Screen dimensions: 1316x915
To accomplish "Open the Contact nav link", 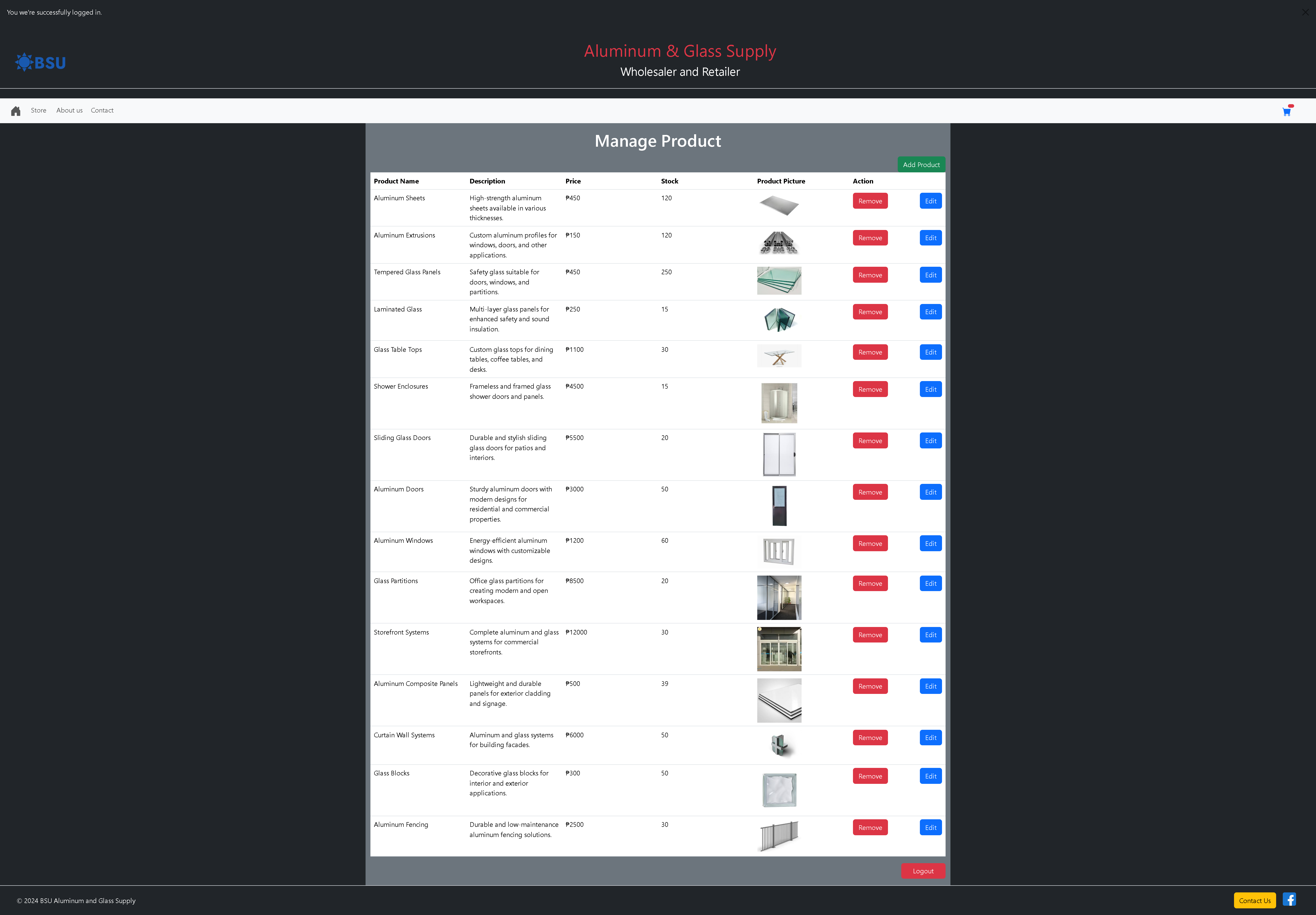I will (x=102, y=110).
